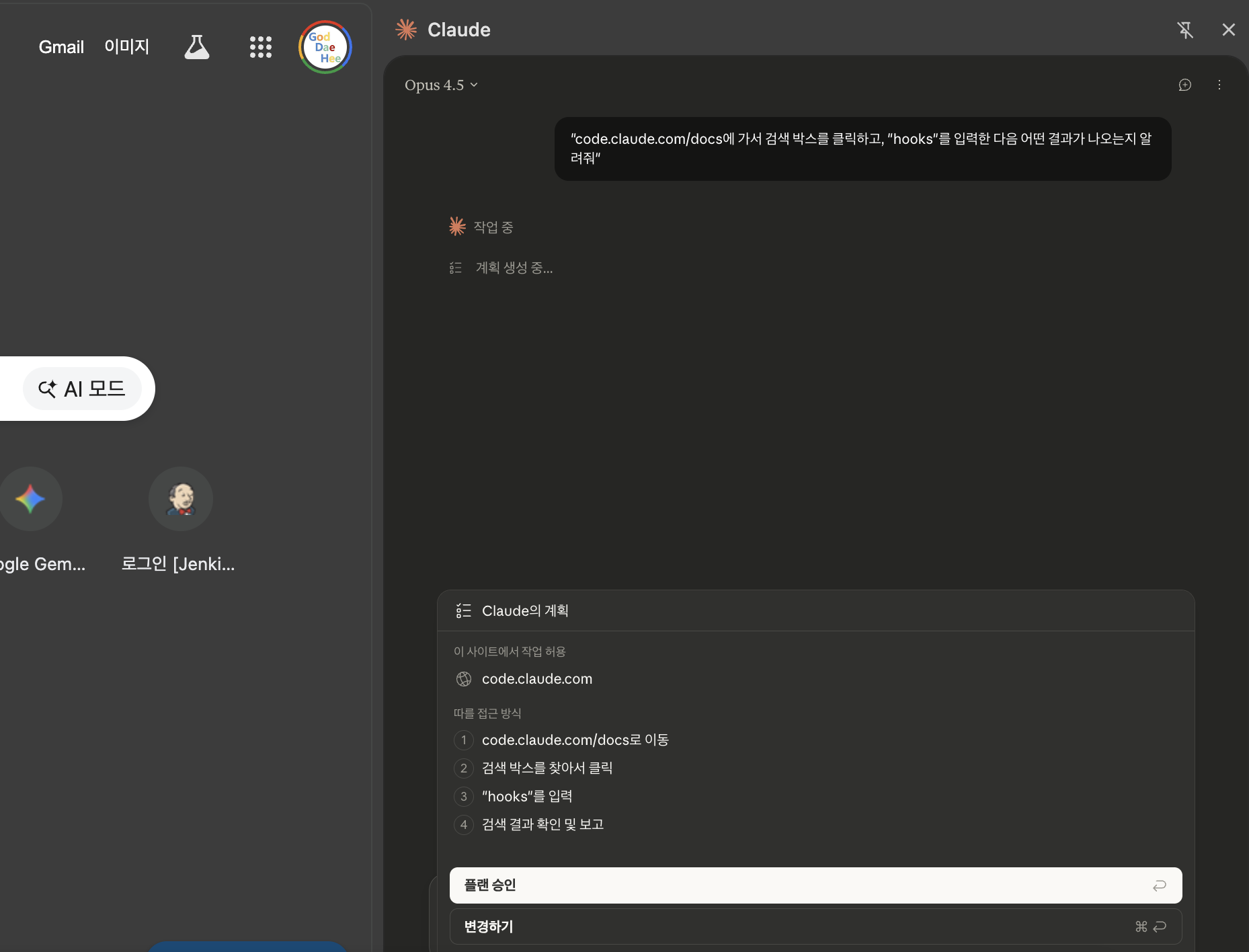This screenshot has height=952, width=1249.
Task: Close the Claude side panel
Action: (x=1229, y=30)
